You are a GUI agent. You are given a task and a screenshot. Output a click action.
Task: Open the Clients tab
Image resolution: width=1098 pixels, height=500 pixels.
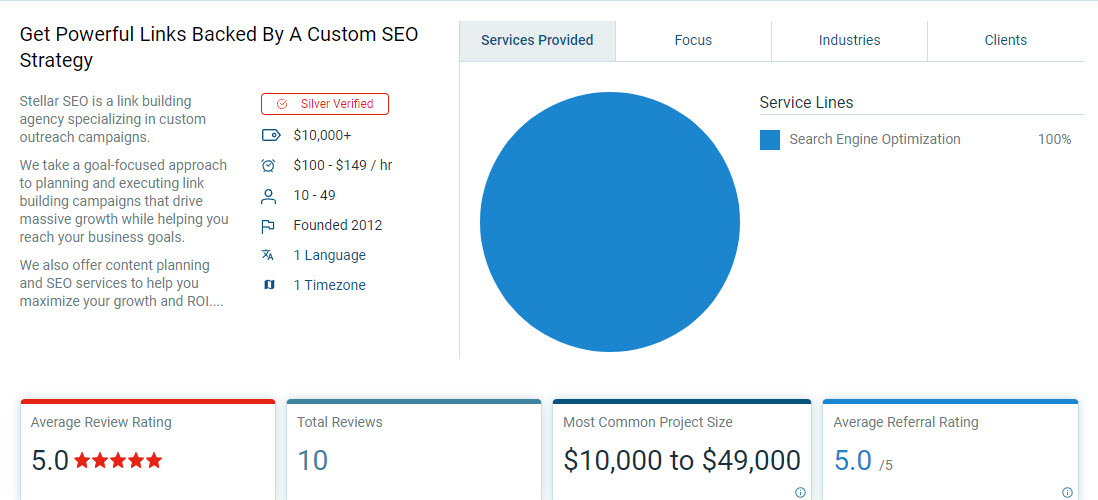click(1005, 41)
